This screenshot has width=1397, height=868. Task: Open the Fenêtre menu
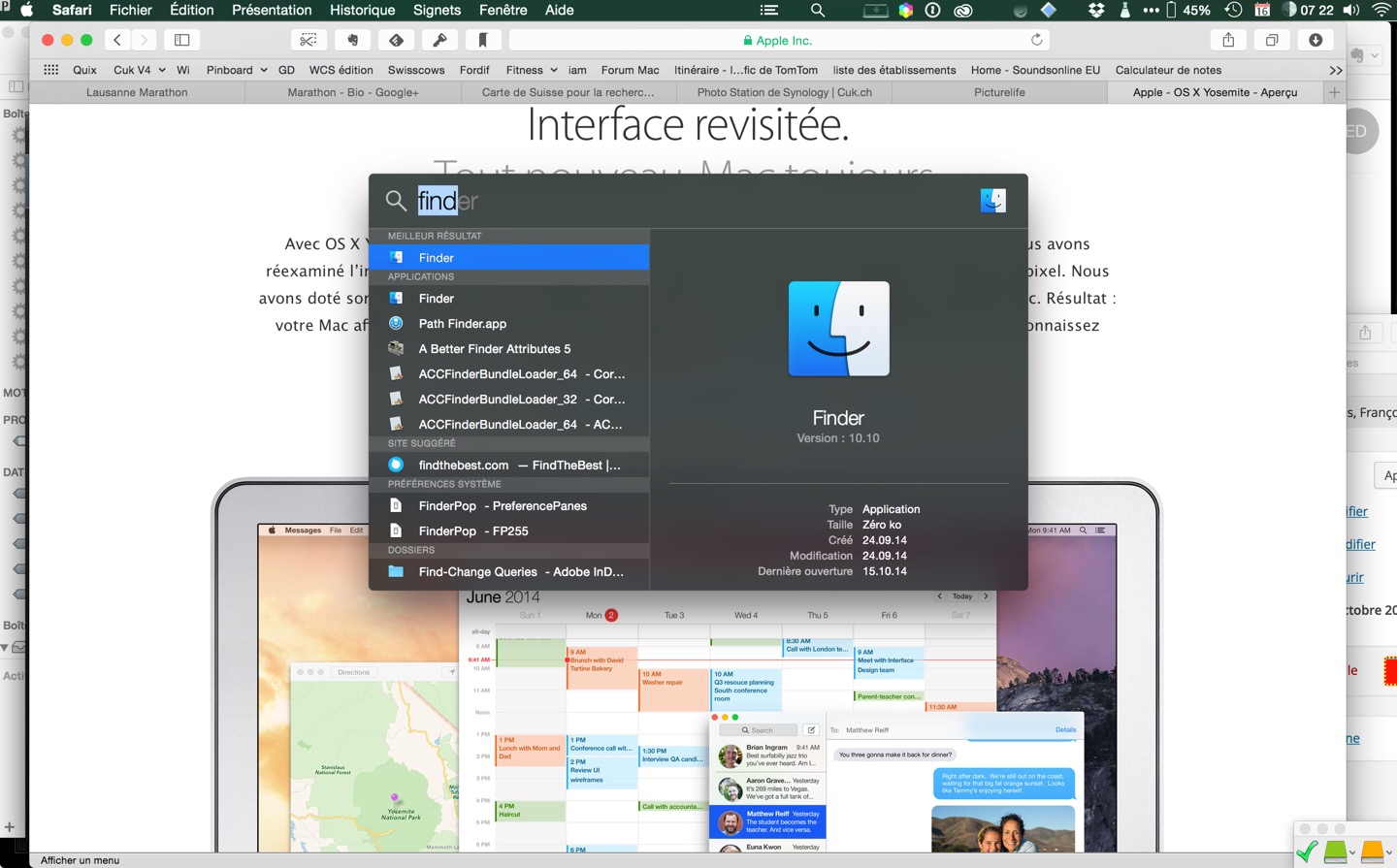tap(504, 10)
